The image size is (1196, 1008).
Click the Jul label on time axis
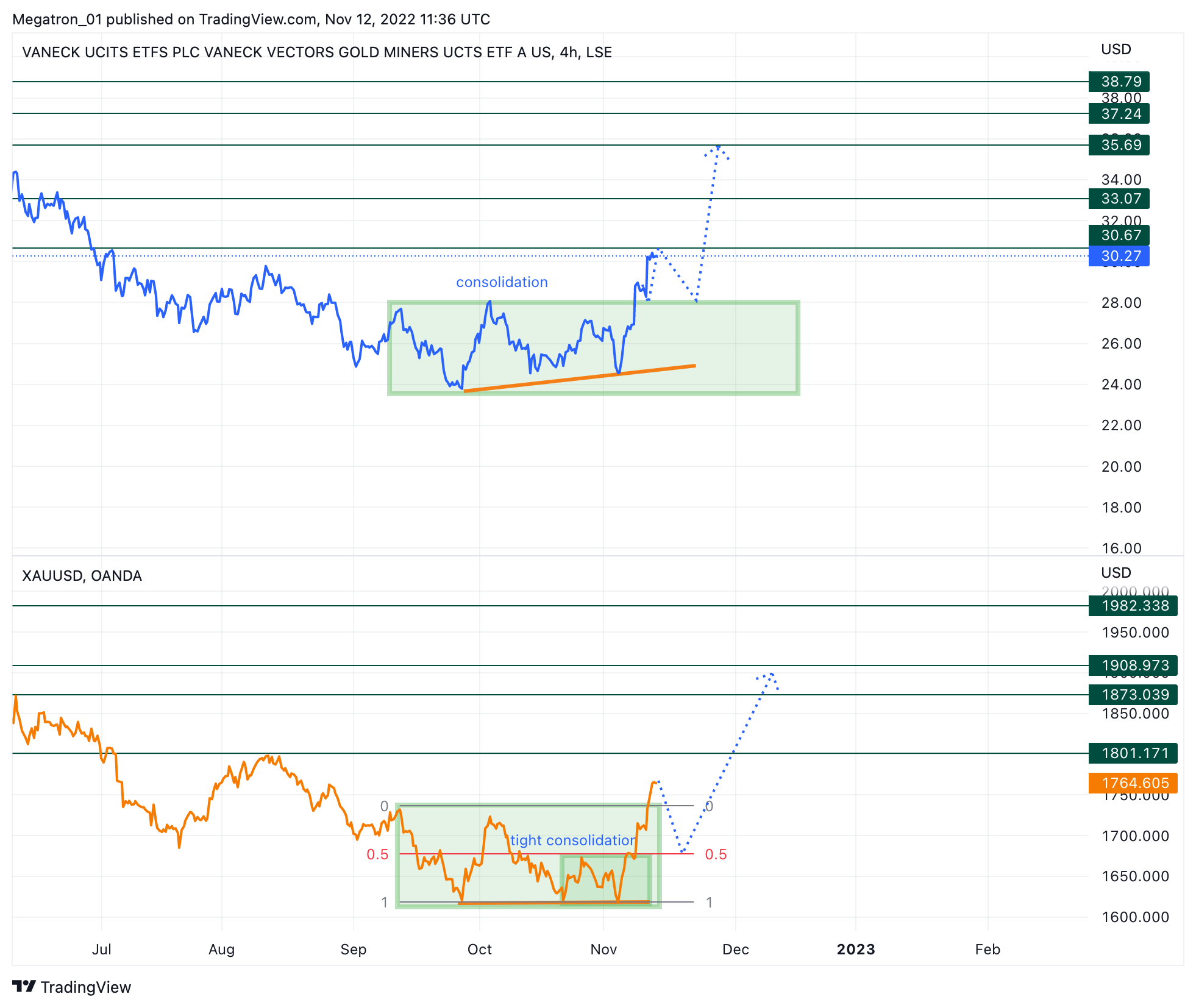pyautogui.click(x=101, y=949)
